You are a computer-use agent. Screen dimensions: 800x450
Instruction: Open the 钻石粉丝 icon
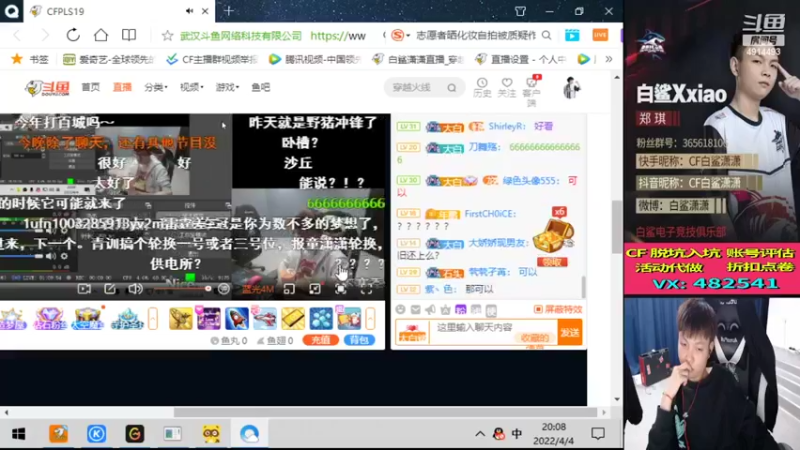coord(49,318)
